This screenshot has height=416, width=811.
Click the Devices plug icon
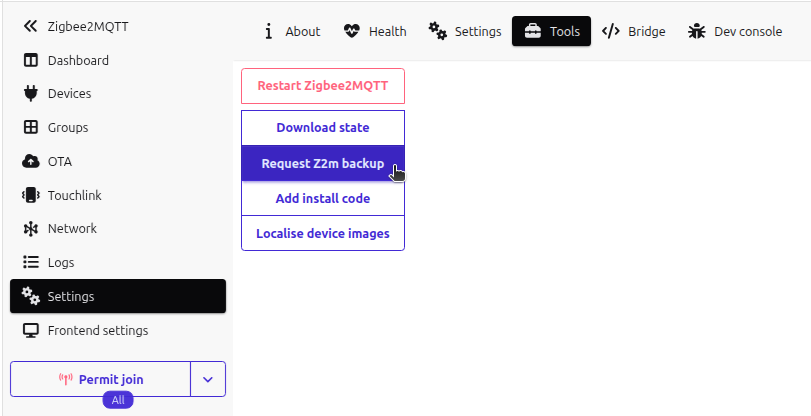pos(31,94)
